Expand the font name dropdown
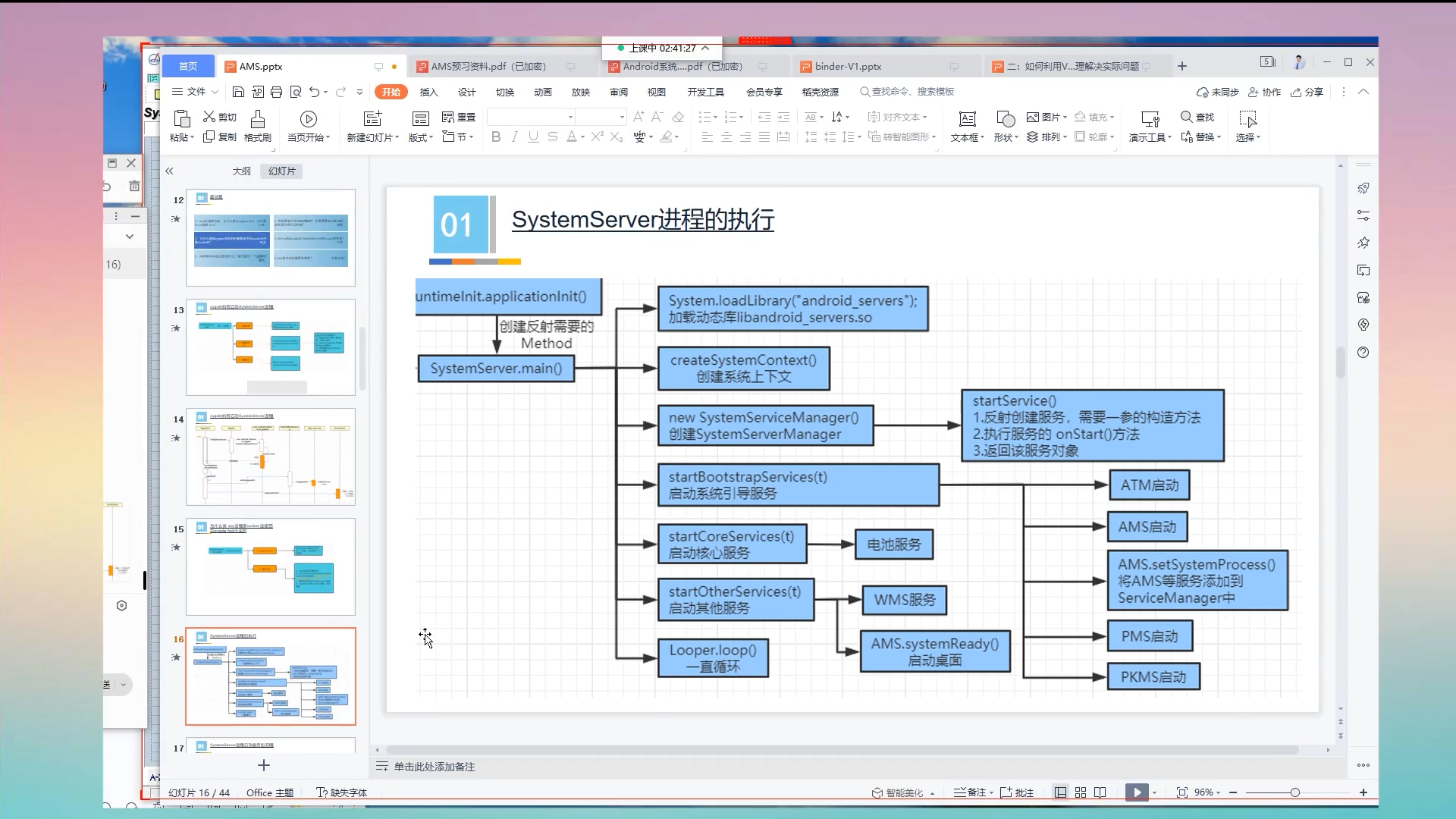 (570, 117)
